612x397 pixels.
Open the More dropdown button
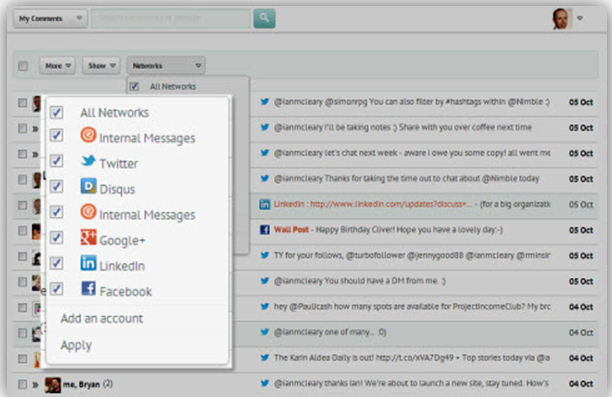point(57,66)
